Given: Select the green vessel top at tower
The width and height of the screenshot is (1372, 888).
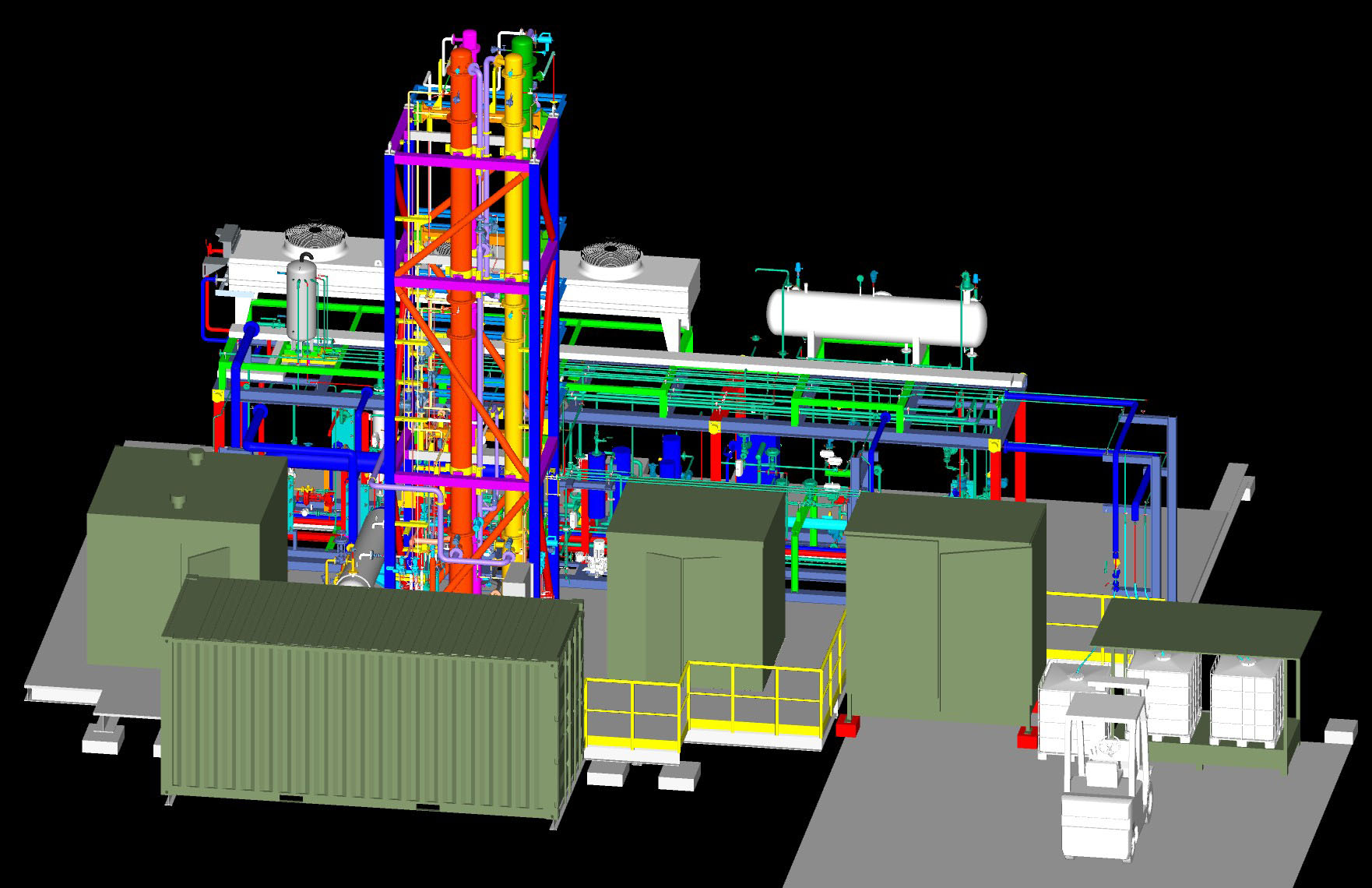Looking at the screenshot, I should pos(522,48).
